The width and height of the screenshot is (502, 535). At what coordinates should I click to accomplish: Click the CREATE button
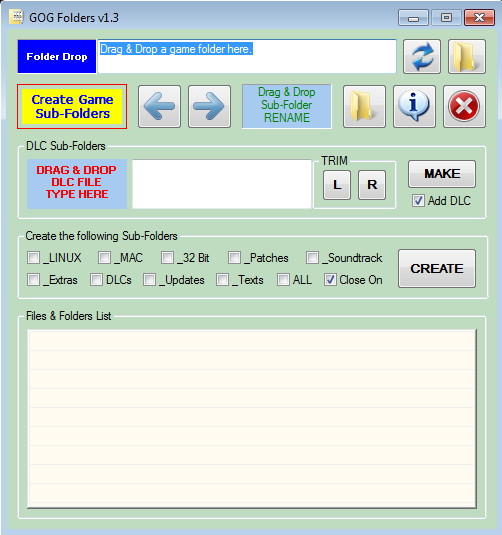click(x=437, y=269)
